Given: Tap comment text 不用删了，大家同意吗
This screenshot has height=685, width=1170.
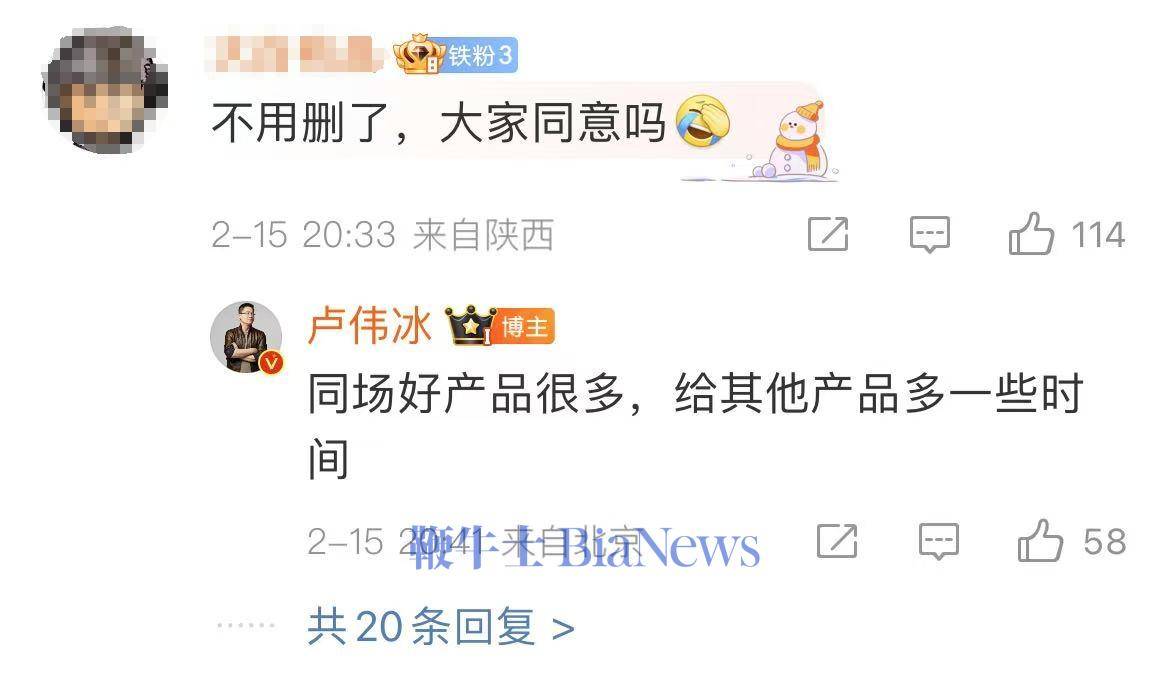Looking at the screenshot, I should (x=439, y=123).
